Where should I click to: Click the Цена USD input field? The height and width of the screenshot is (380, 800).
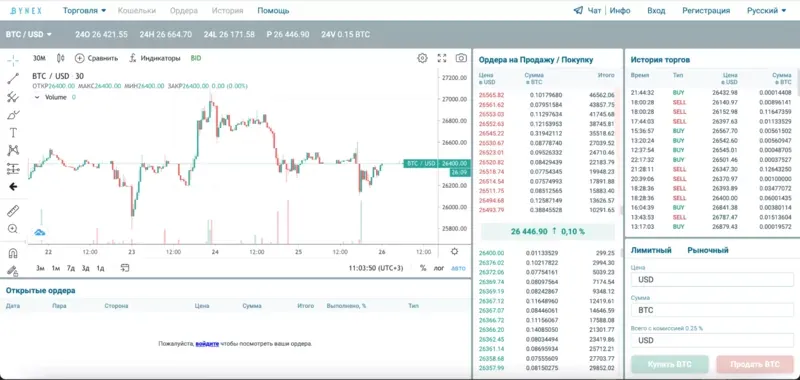(x=712, y=280)
